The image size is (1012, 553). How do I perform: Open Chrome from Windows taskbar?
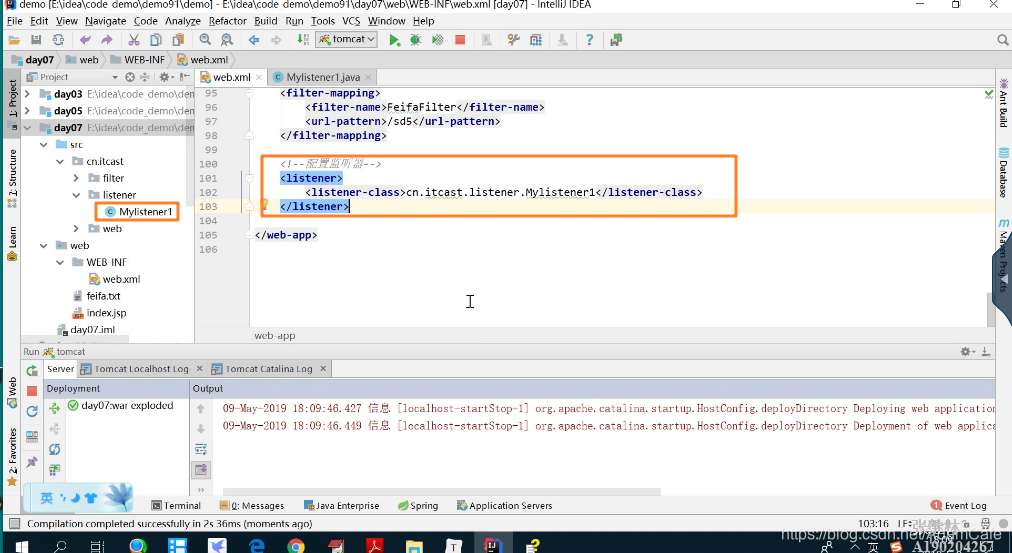point(296,547)
